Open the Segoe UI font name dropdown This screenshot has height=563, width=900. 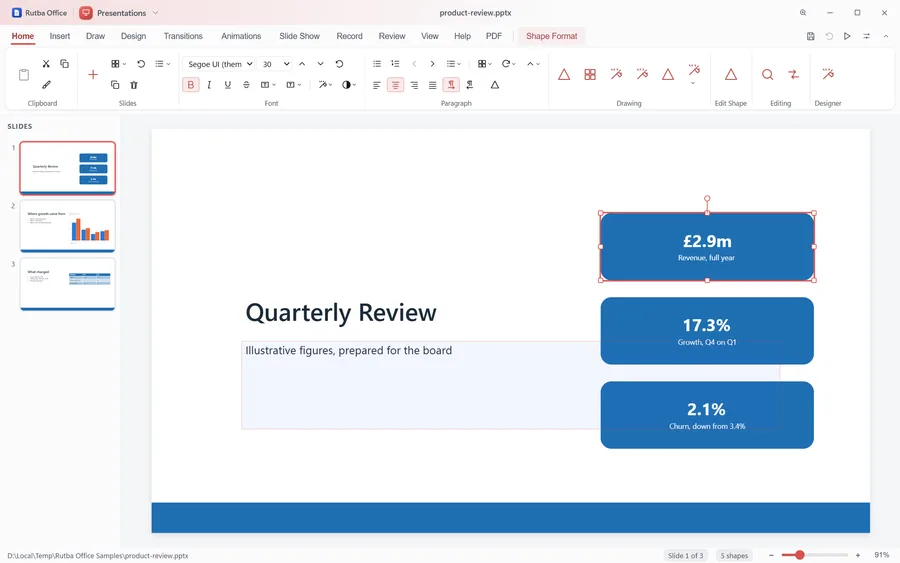[220, 64]
